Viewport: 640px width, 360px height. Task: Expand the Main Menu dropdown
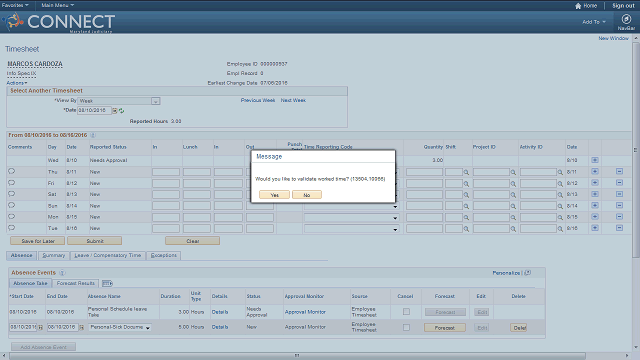[x=58, y=5]
